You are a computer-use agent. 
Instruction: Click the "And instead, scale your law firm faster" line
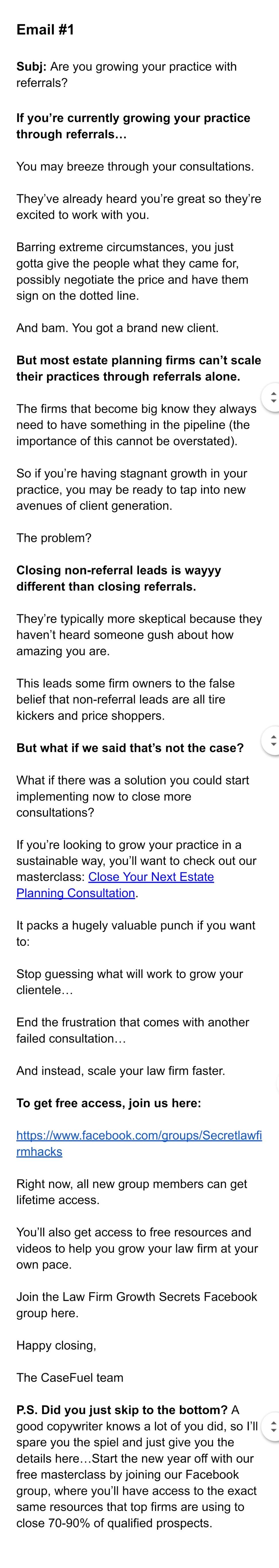pos(121,1071)
